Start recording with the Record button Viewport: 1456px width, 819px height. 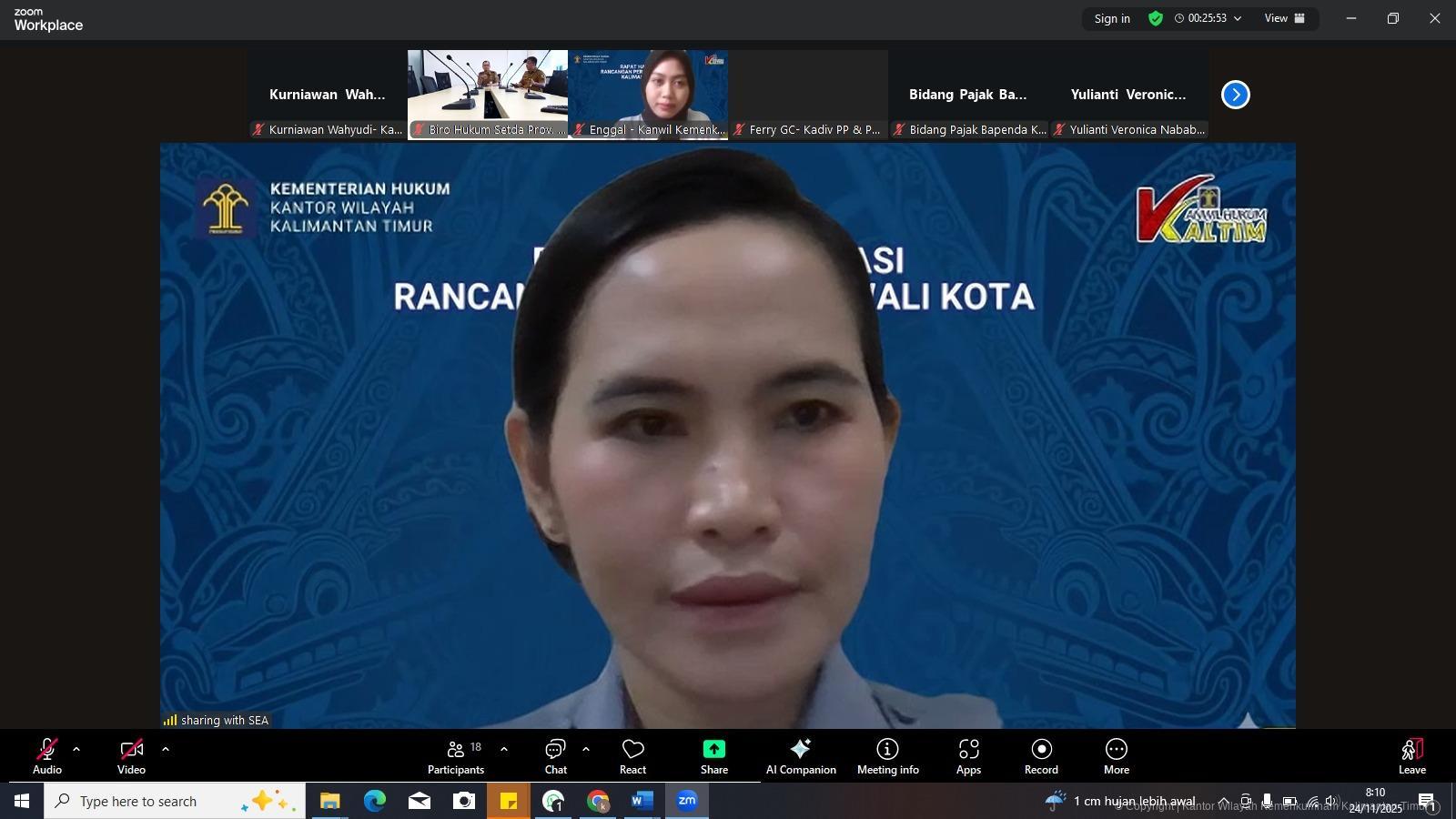pyautogui.click(x=1041, y=755)
